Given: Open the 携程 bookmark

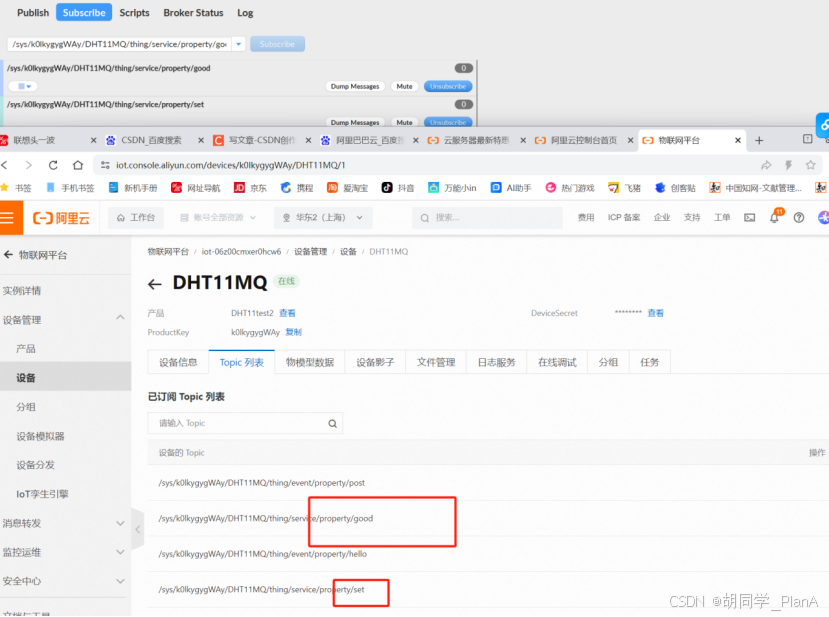Looking at the screenshot, I should [297, 188].
